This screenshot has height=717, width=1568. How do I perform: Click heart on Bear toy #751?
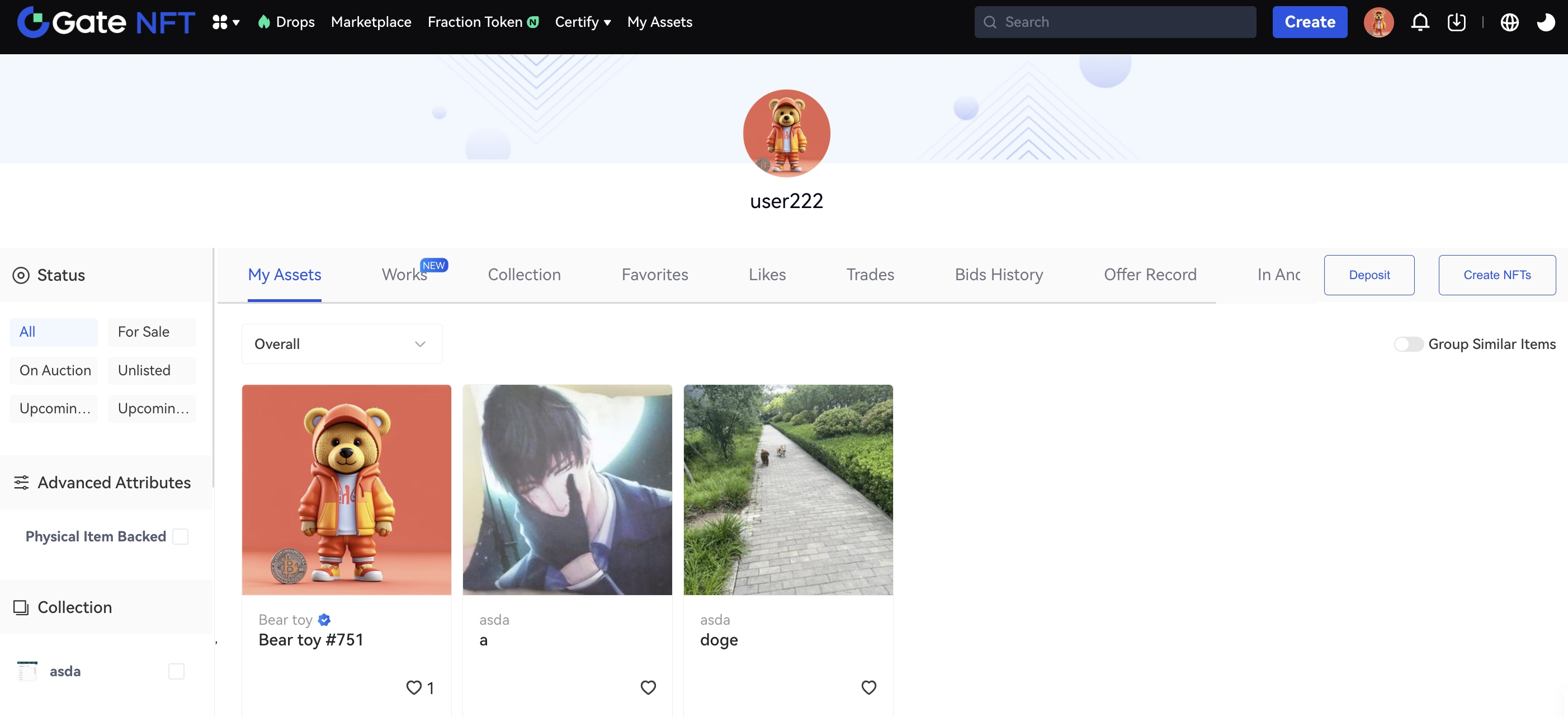click(x=414, y=687)
